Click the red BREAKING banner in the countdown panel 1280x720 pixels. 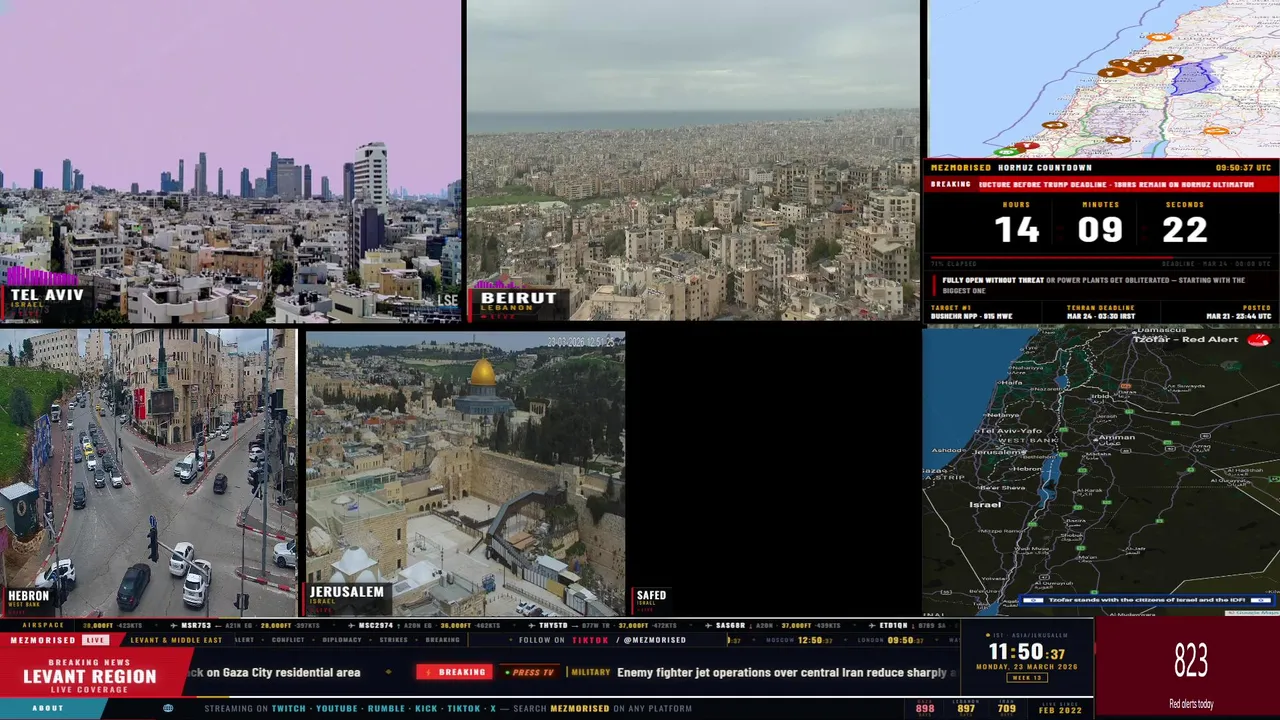click(x=1100, y=185)
